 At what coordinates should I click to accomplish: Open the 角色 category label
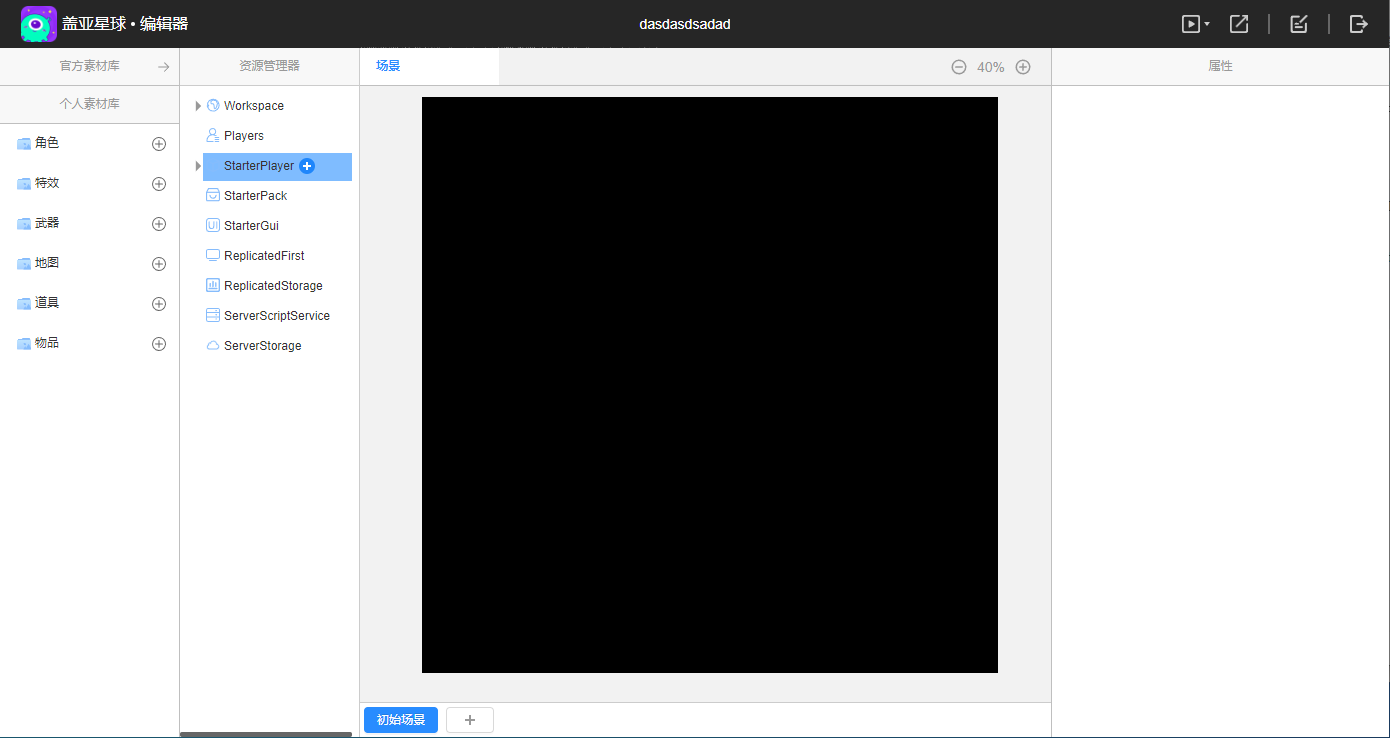[47, 143]
